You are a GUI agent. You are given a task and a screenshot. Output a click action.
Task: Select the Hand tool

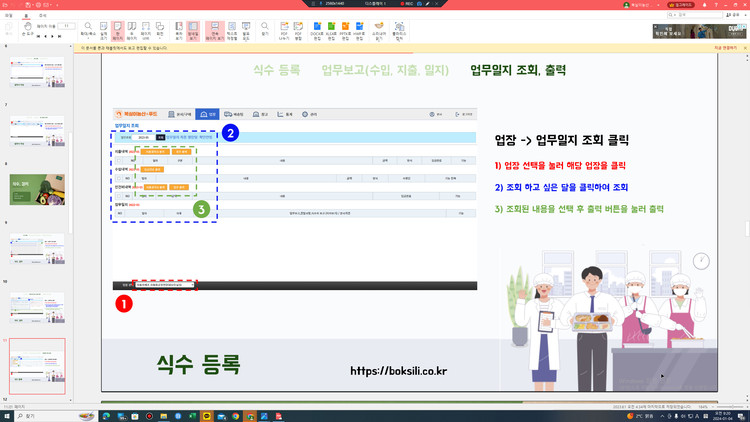click(x=27, y=29)
